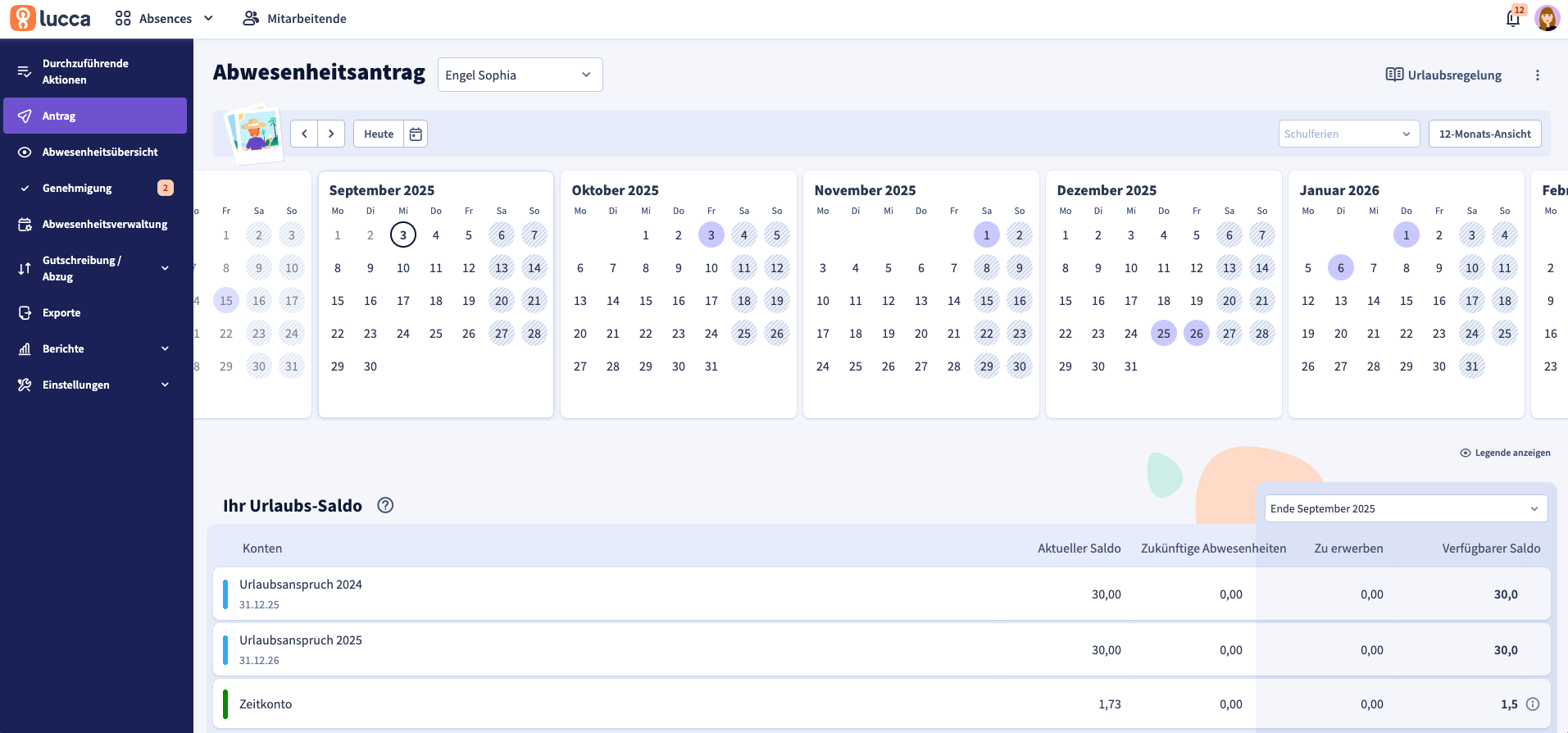Viewport: 1568px width, 733px height.
Task: Open the Engel Sophia employee dropdown
Action: tap(520, 75)
